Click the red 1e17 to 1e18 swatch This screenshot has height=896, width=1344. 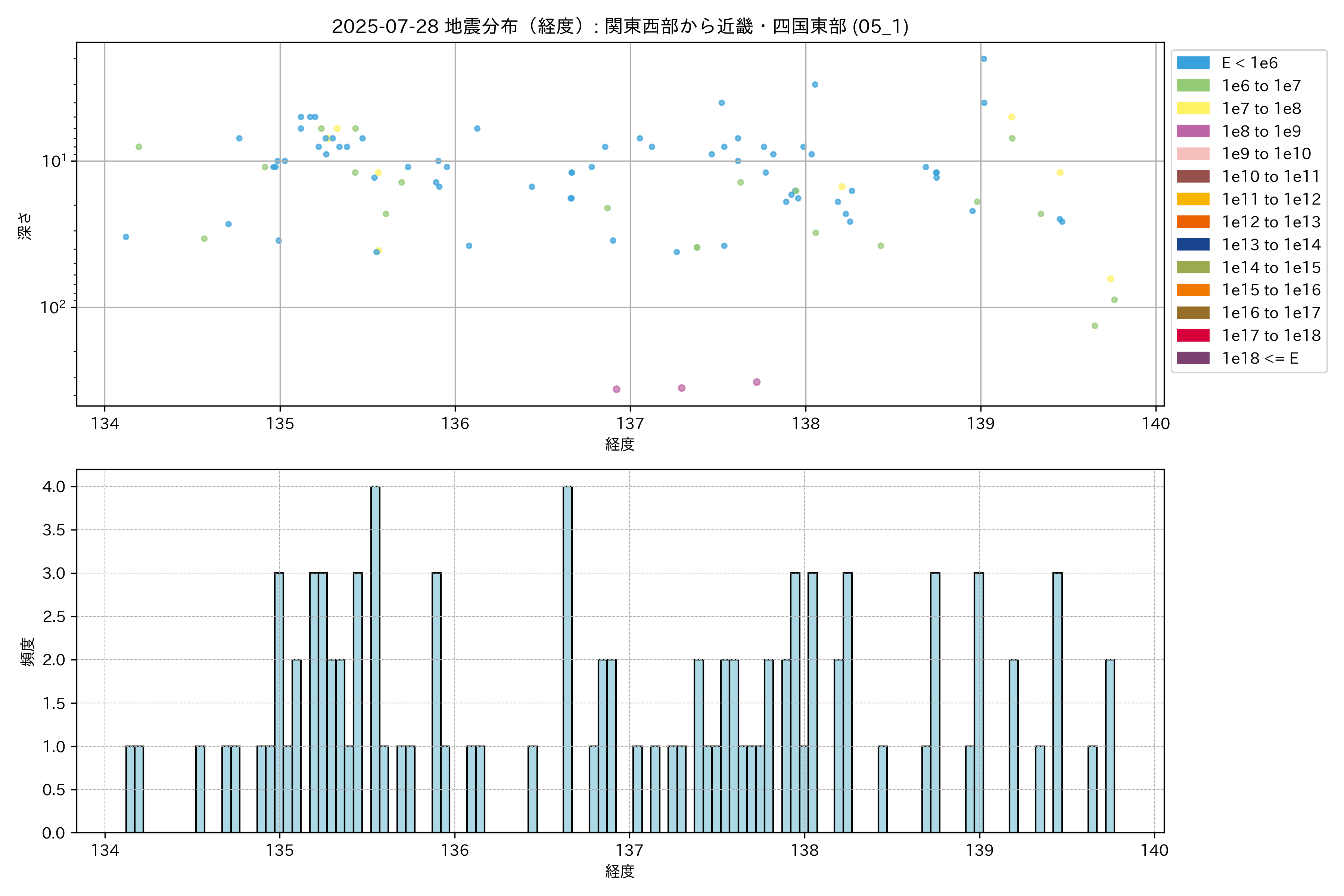point(1192,335)
